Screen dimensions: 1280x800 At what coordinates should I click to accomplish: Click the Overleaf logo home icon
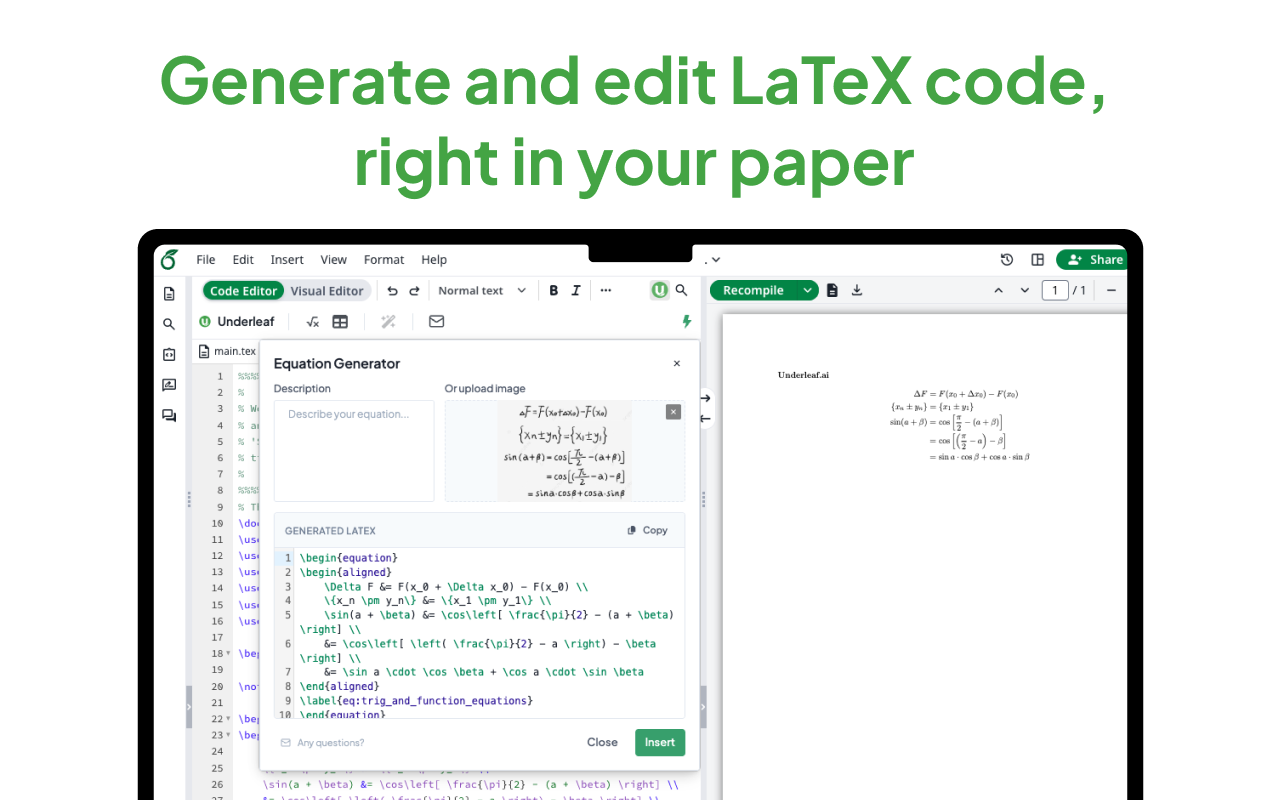tap(168, 259)
